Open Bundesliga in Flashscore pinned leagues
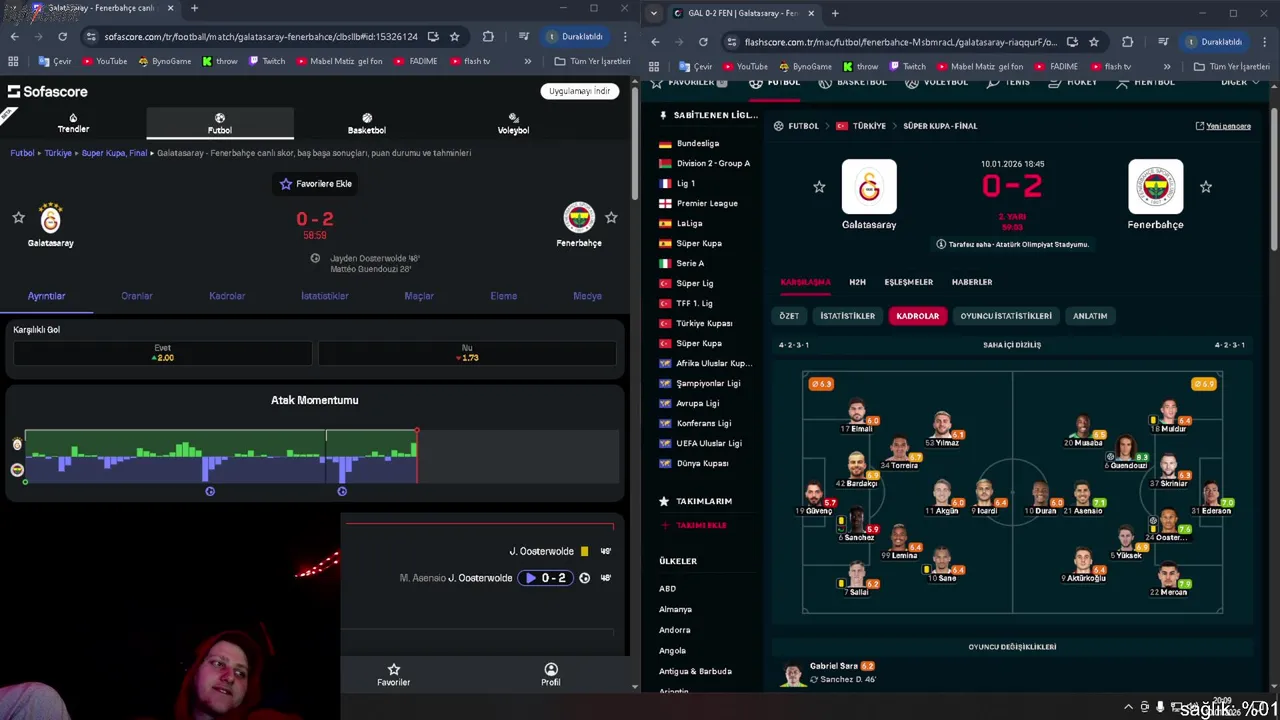The image size is (1280, 720). pyautogui.click(x=698, y=143)
